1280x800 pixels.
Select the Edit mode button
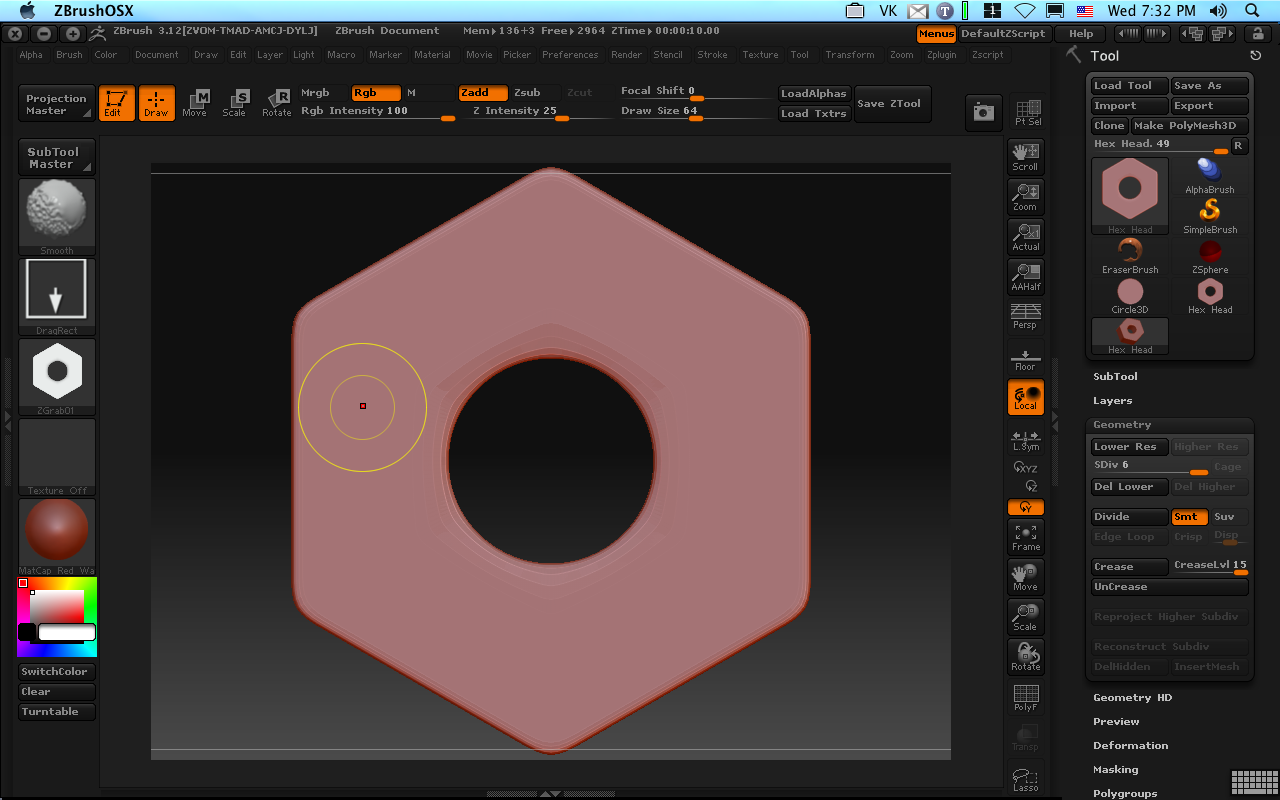coord(117,103)
